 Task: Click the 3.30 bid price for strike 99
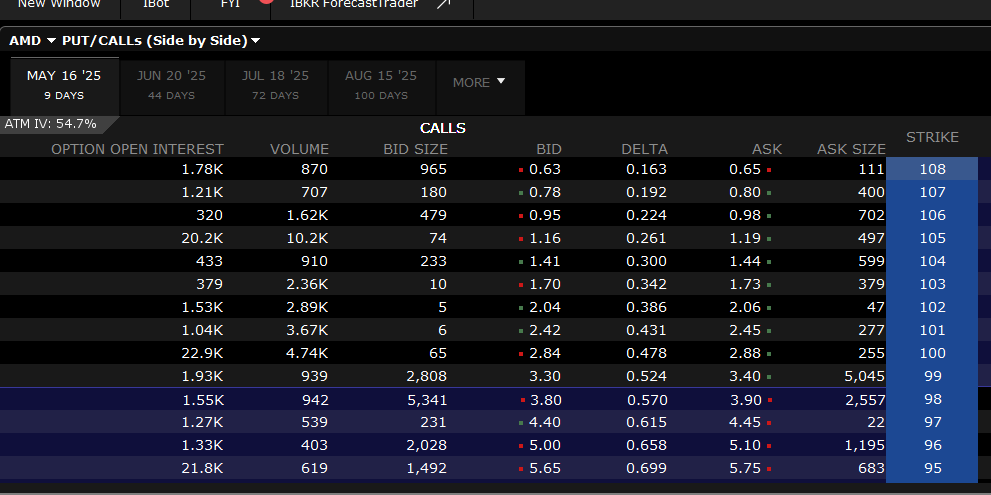click(x=545, y=376)
